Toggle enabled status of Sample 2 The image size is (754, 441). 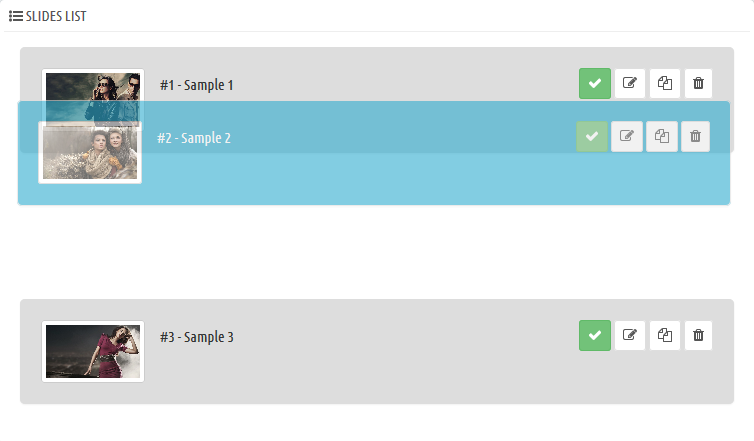point(592,136)
